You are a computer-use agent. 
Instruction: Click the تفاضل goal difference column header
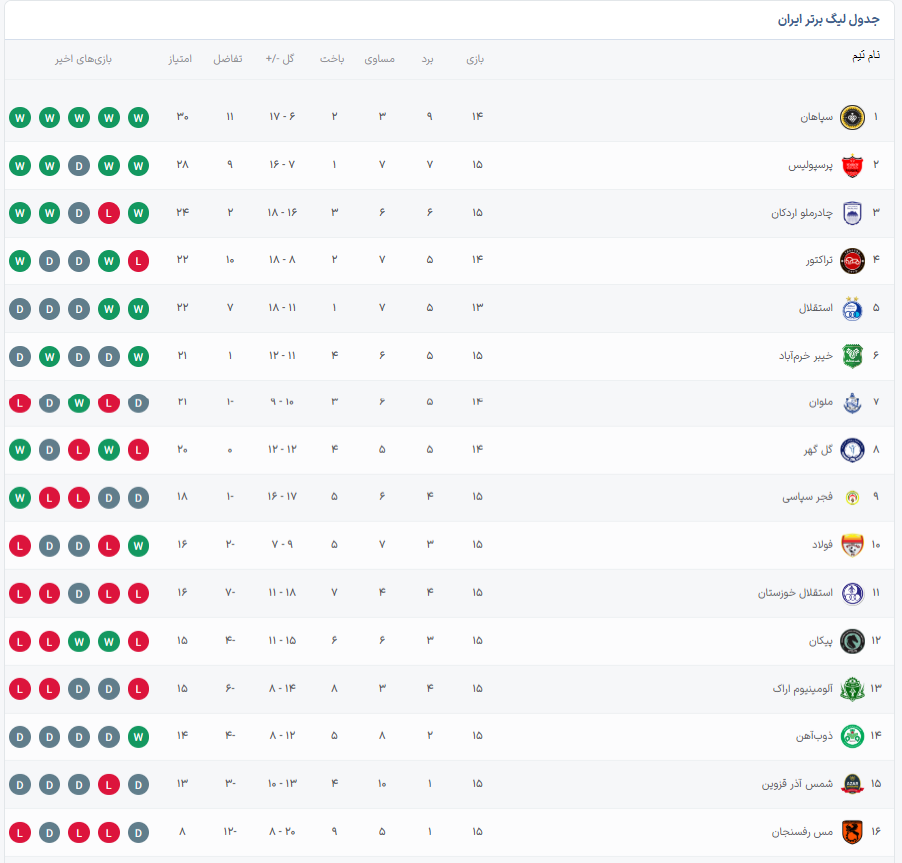(227, 59)
